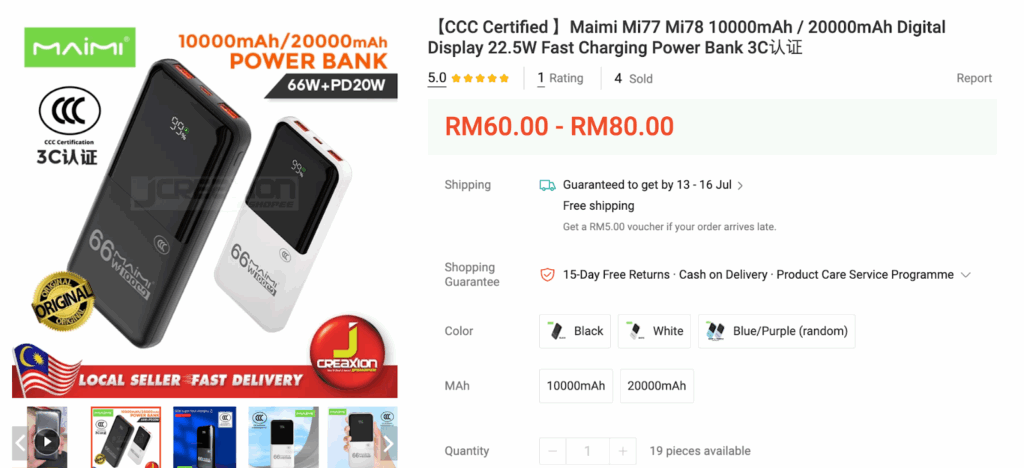Click the previous thumbnail arrow
The width and height of the screenshot is (1024, 468).
pos(20,444)
